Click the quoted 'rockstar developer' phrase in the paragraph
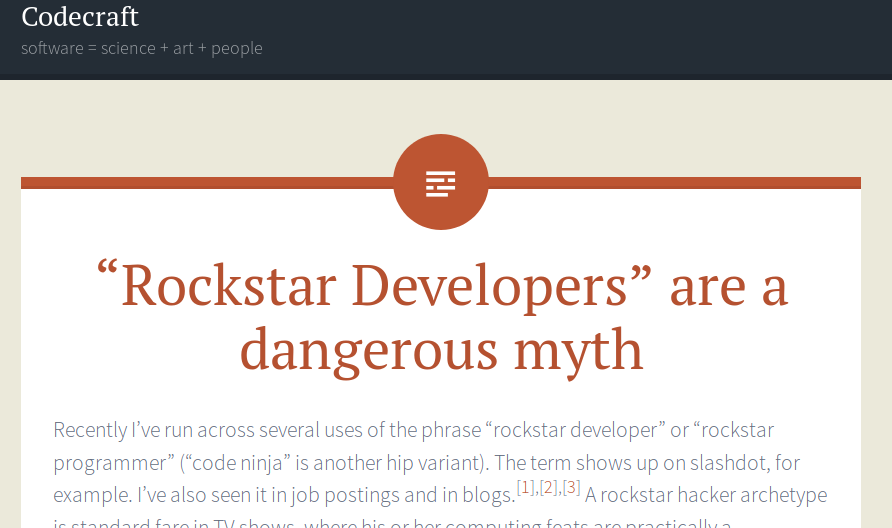The image size is (892, 528). [575, 430]
